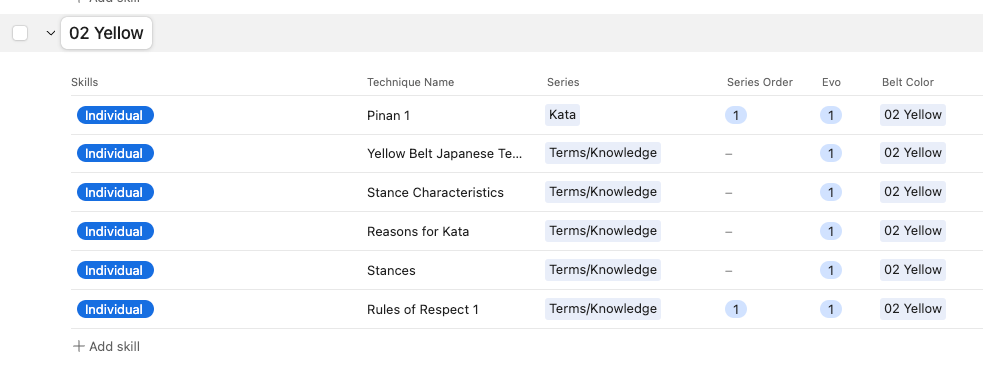Click the Add skill link
The image size is (983, 380).
[x=107, y=346]
